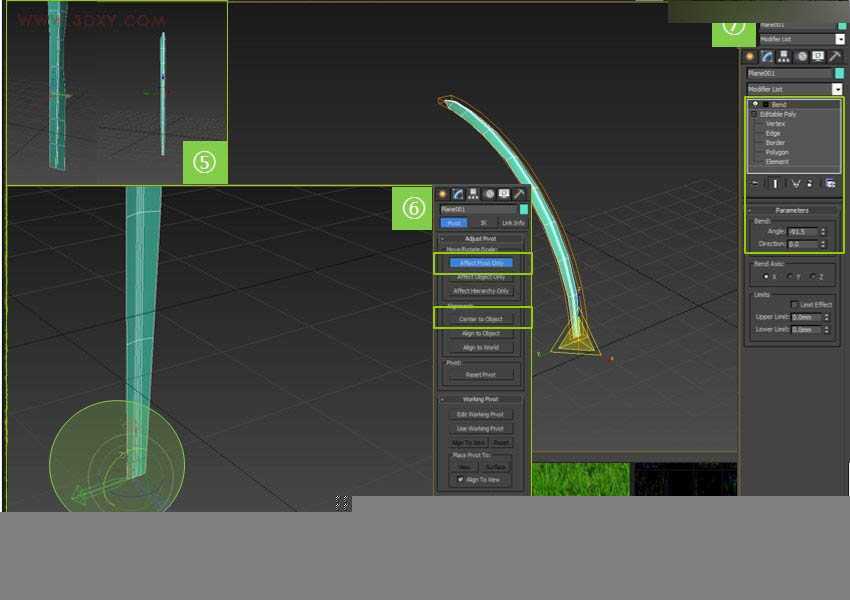Select the Vertex sub-object level

[775, 124]
